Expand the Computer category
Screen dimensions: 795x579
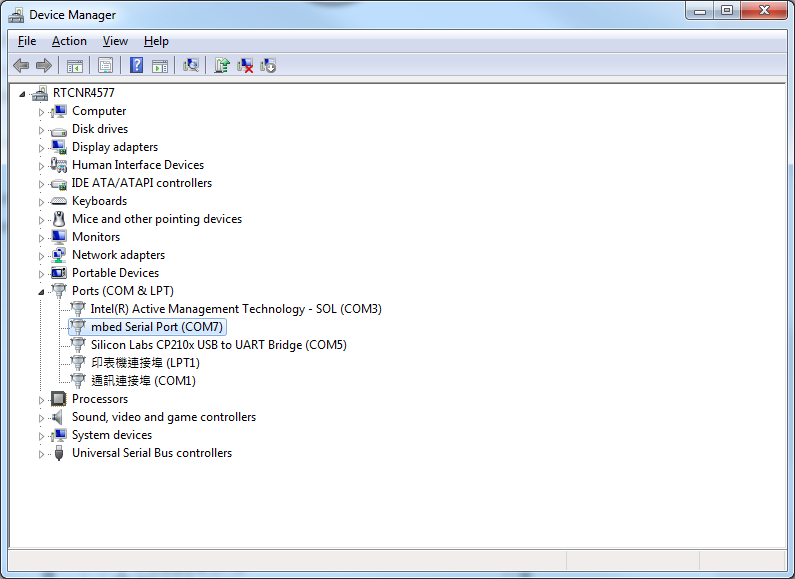[42, 112]
